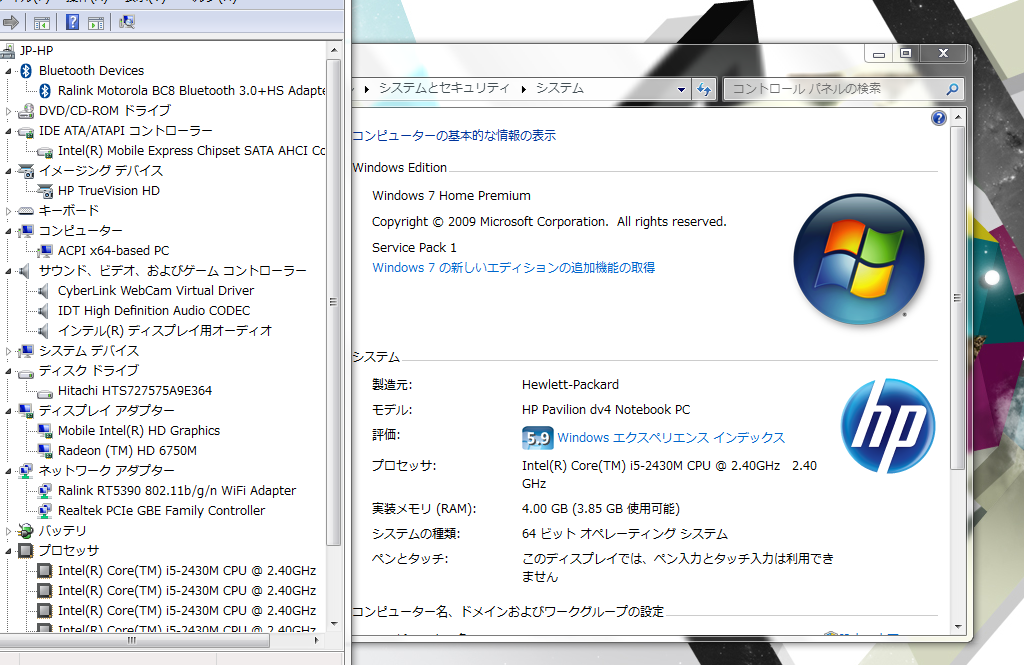Click the Realtek PCIe GBE Family Controller icon
Screen dimensions: 1024x665
[45, 511]
